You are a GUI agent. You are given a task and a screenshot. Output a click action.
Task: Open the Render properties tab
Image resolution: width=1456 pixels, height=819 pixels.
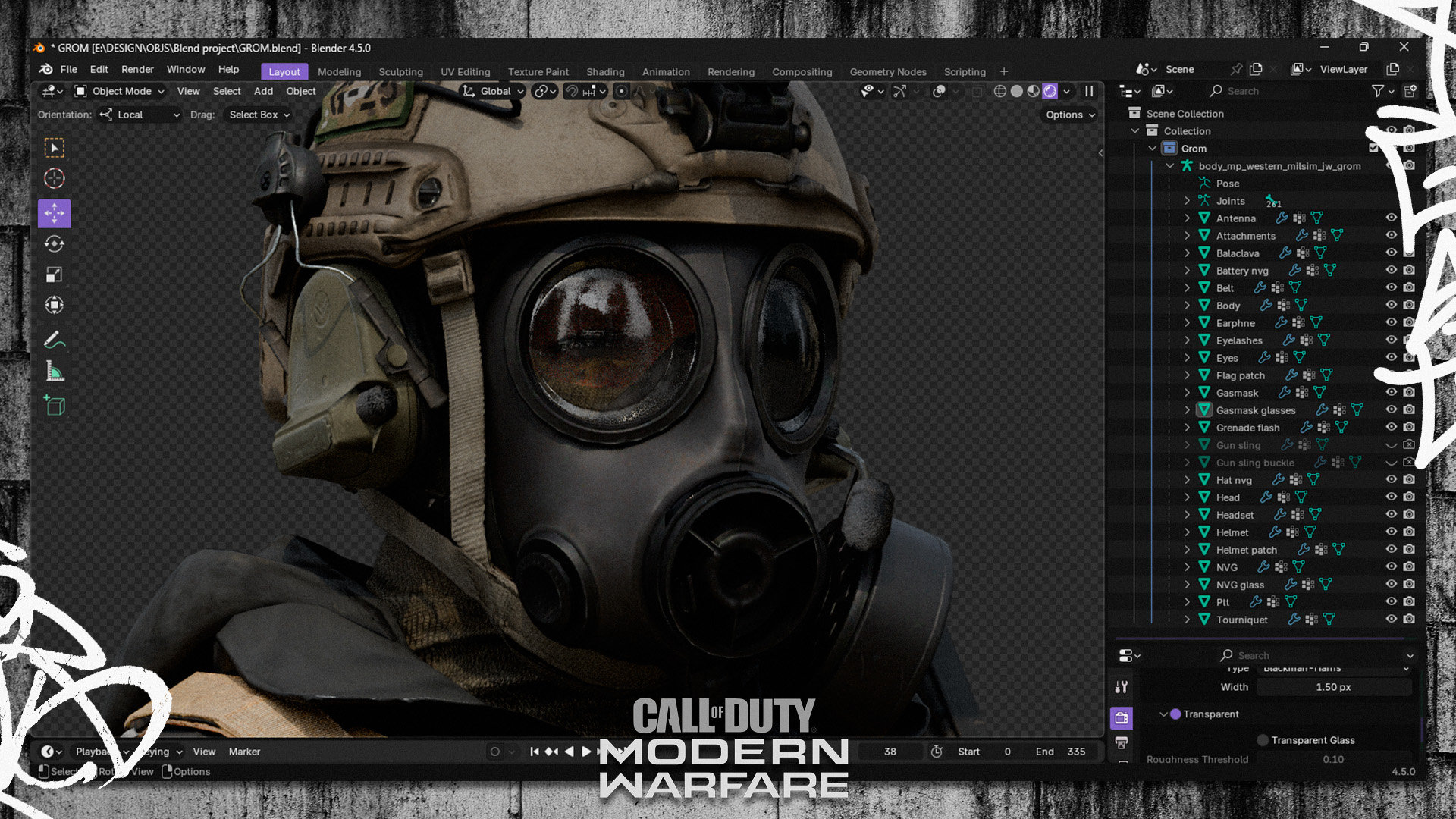tap(1122, 717)
